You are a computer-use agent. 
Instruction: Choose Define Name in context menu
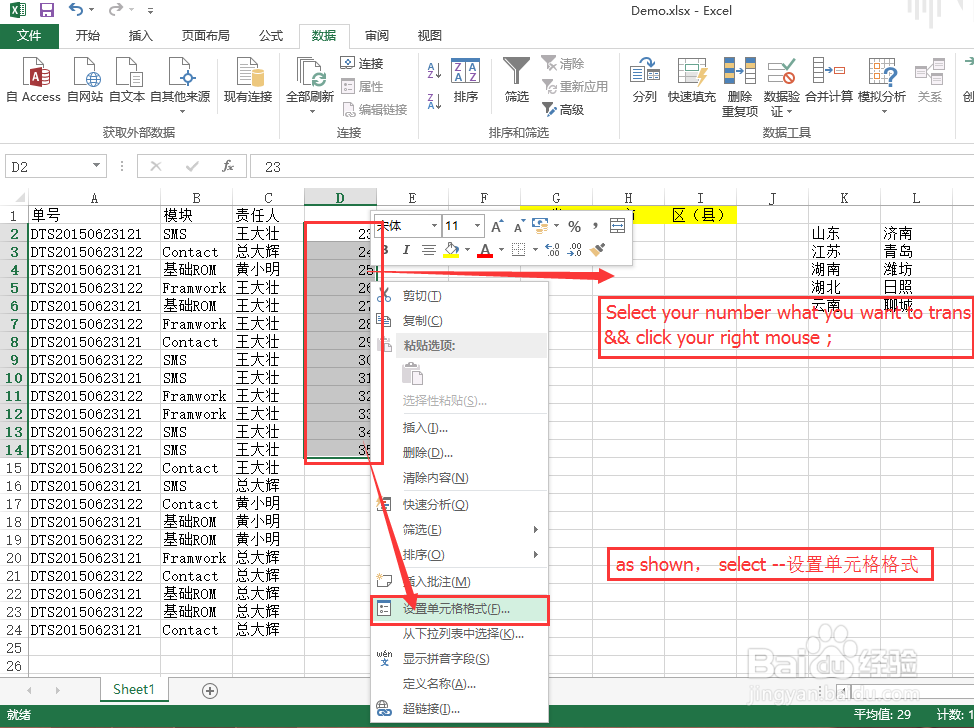460,684
